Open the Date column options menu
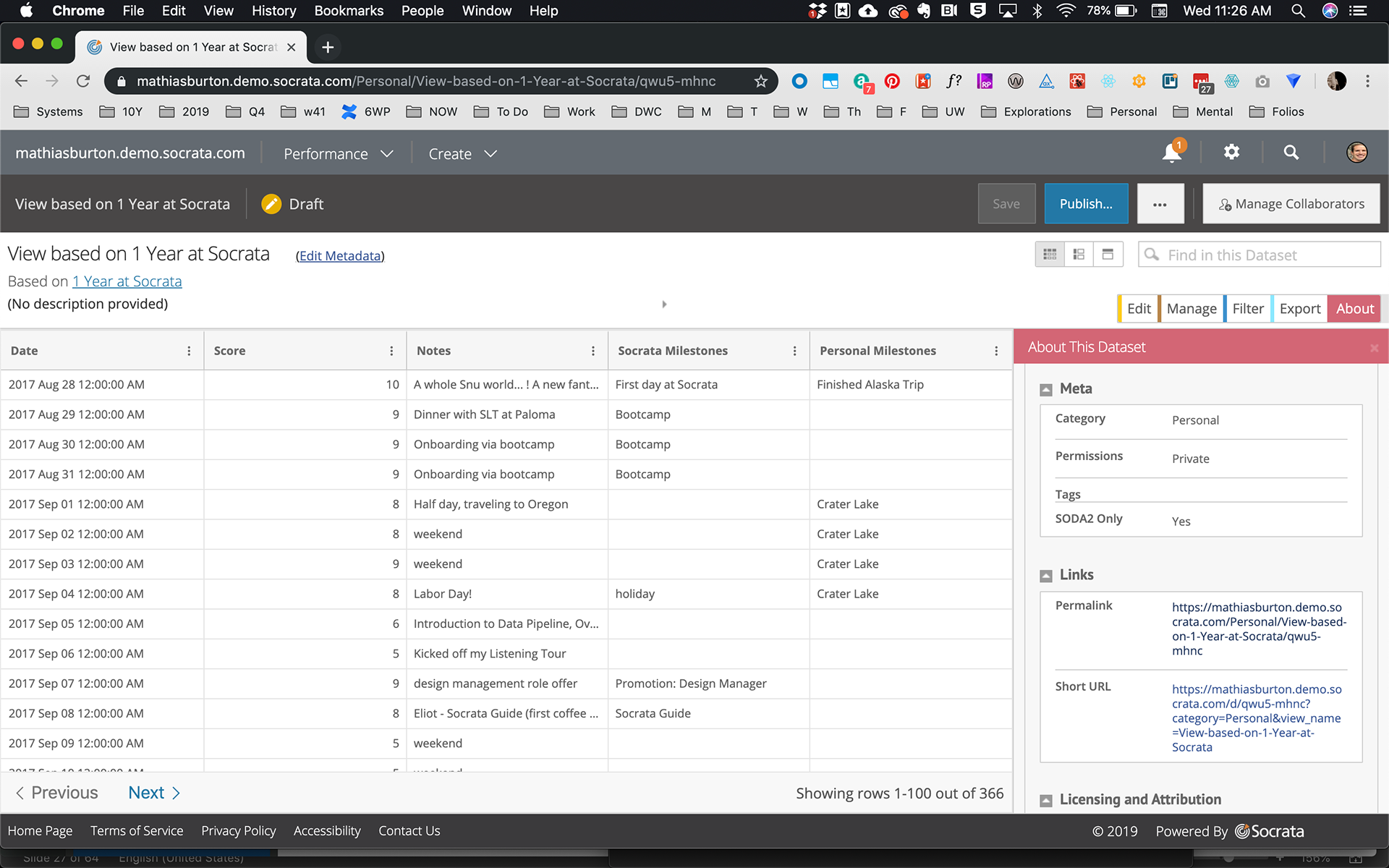 tap(189, 351)
